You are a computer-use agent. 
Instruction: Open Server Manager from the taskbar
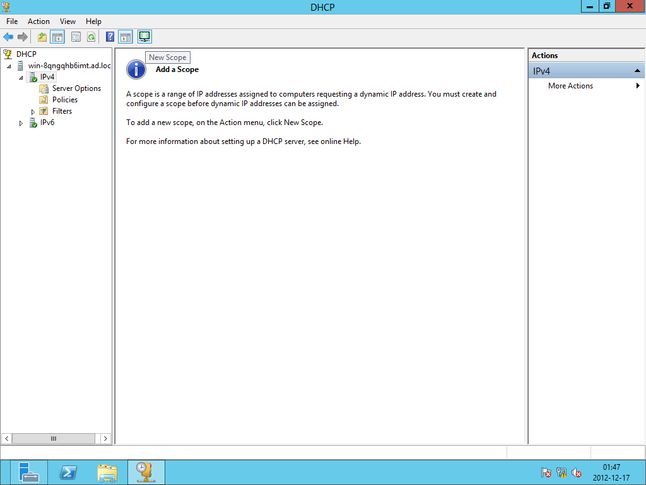(x=29, y=472)
